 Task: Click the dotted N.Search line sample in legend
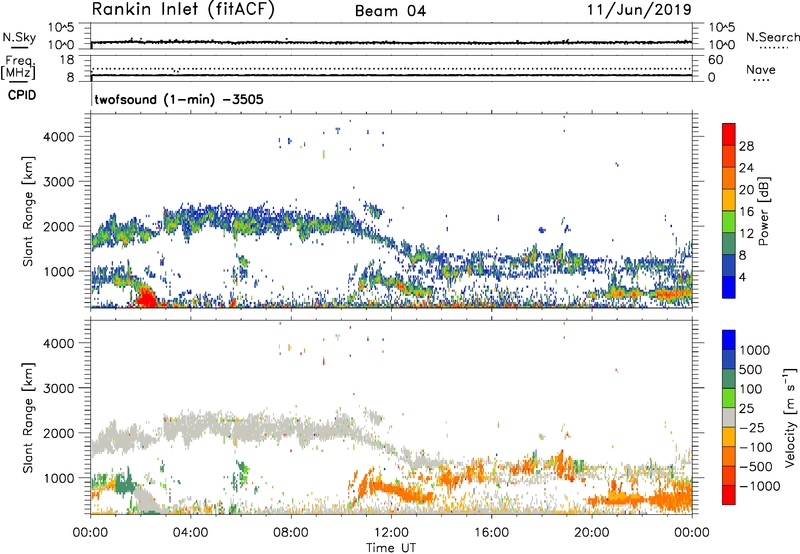(774, 48)
